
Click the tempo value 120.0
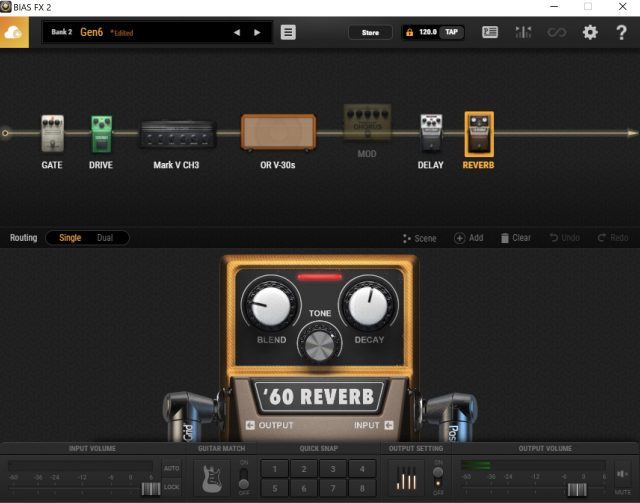(x=427, y=32)
